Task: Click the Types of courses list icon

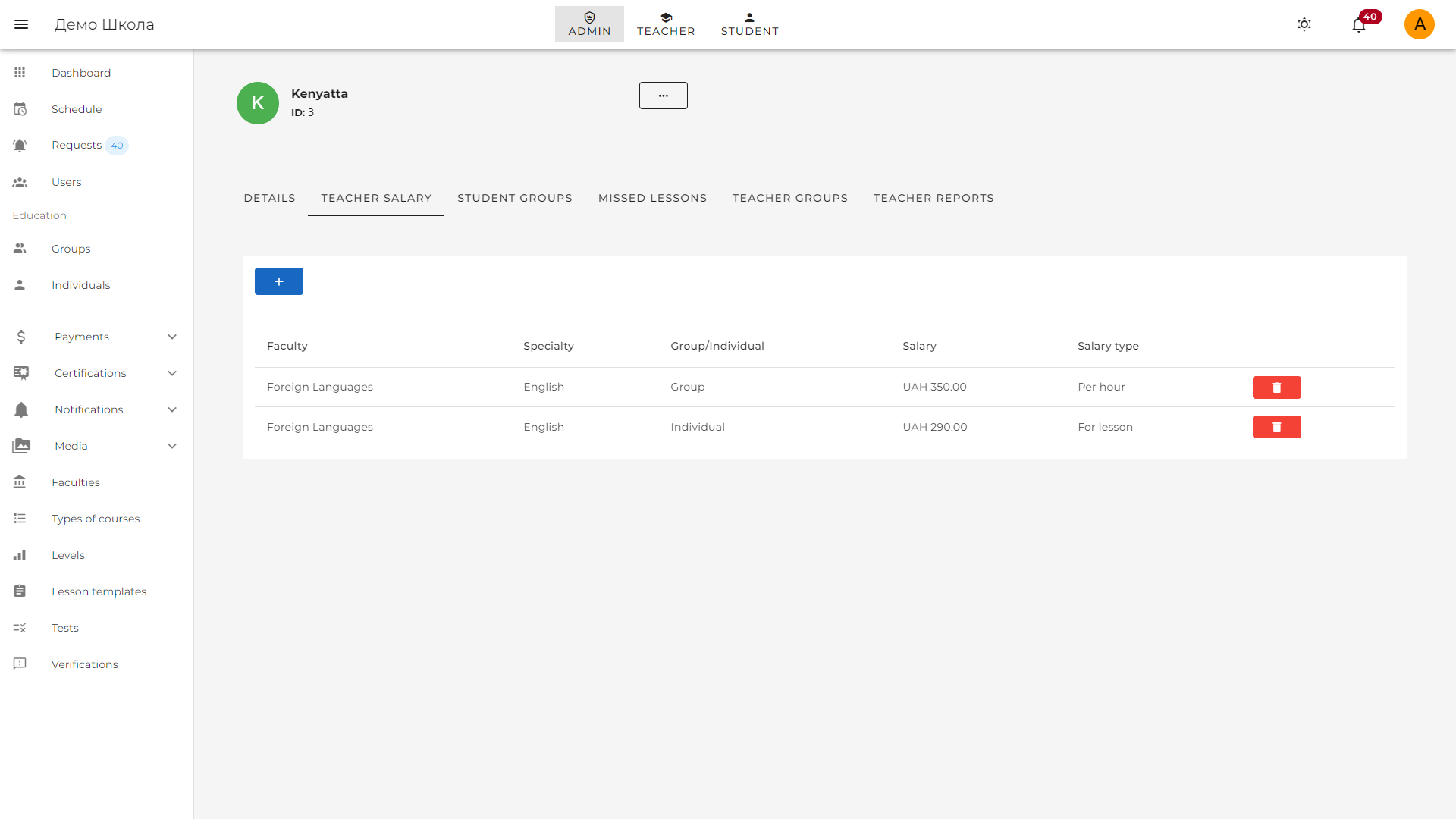Action: pyautogui.click(x=20, y=519)
